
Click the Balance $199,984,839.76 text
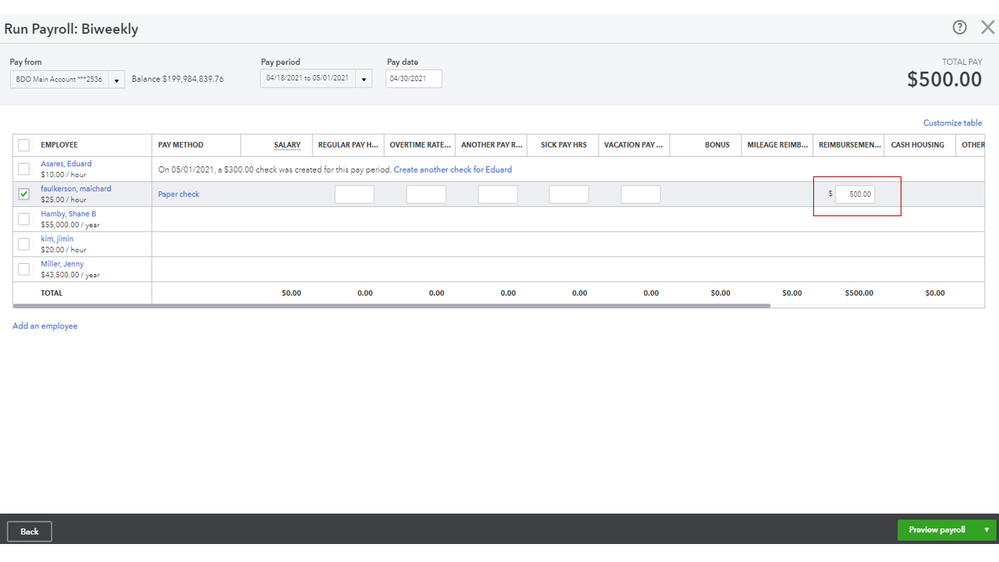(x=178, y=79)
